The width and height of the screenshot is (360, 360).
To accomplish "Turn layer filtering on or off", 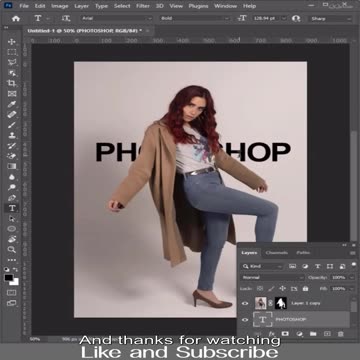I will (353, 265).
